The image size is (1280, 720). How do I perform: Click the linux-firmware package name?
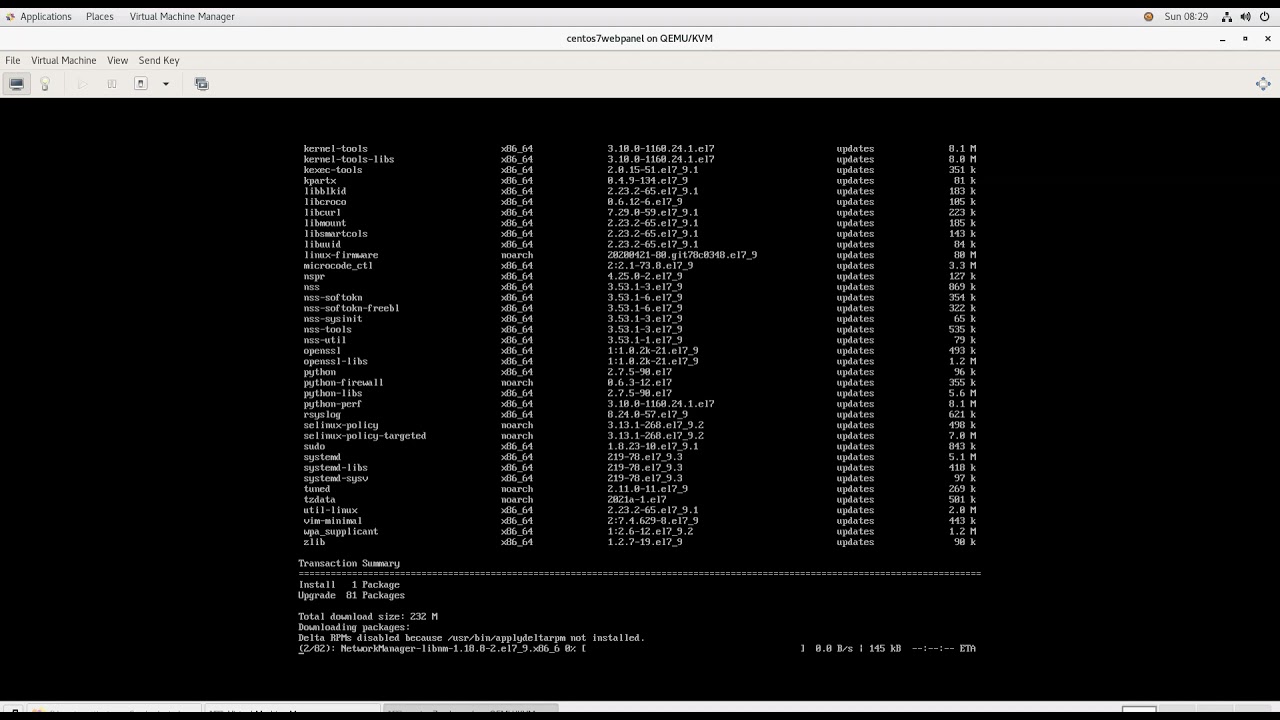[x=341, y=255]
